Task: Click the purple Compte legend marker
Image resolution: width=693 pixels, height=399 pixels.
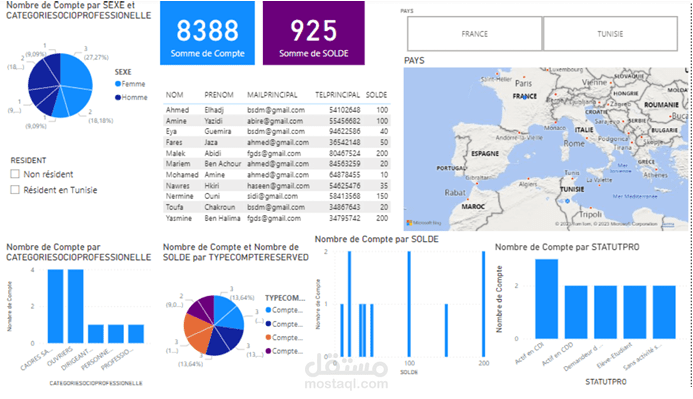Action: [268, 351]
